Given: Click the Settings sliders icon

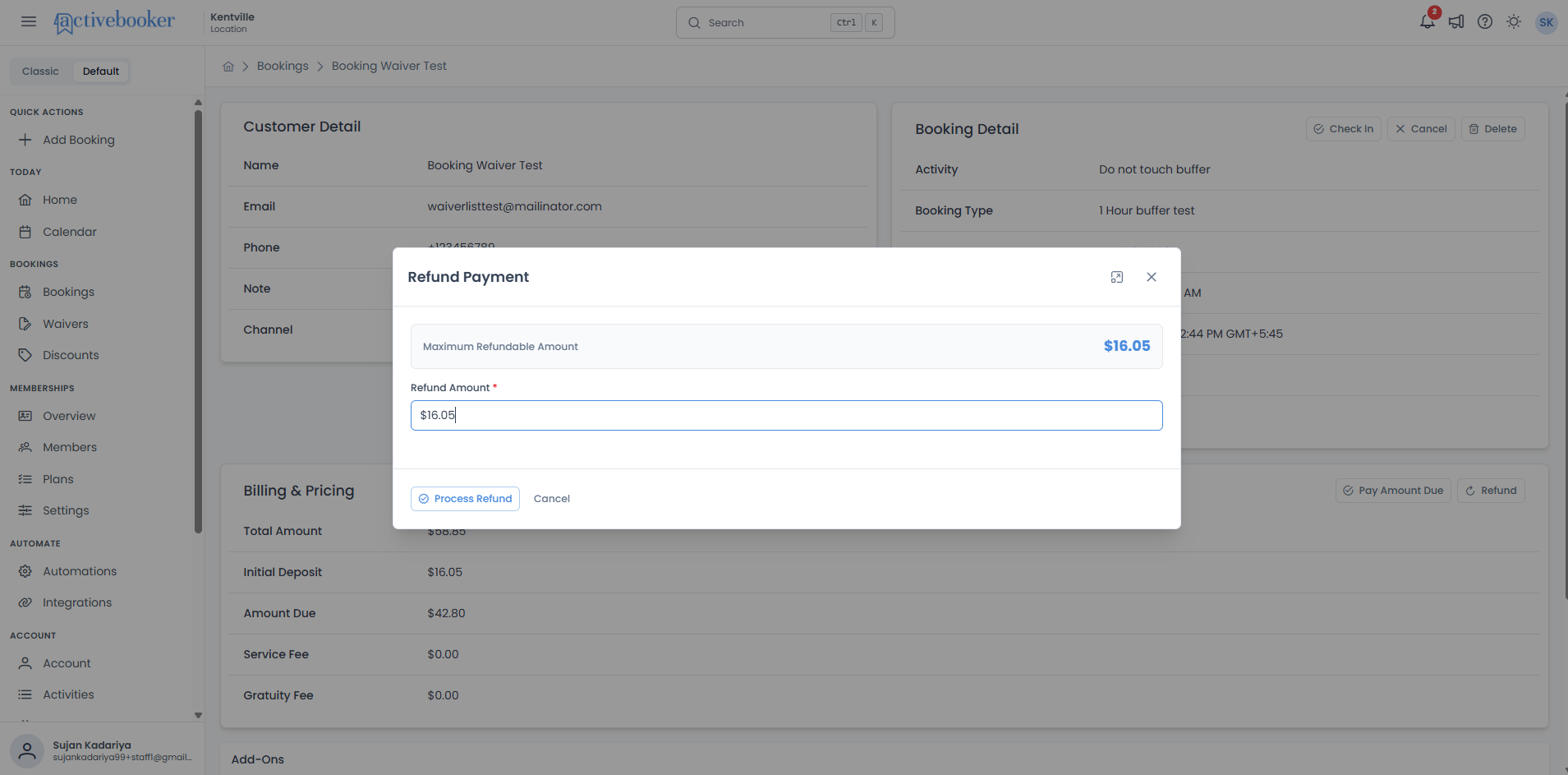Looking at the screenshot, I should point(25,510).
